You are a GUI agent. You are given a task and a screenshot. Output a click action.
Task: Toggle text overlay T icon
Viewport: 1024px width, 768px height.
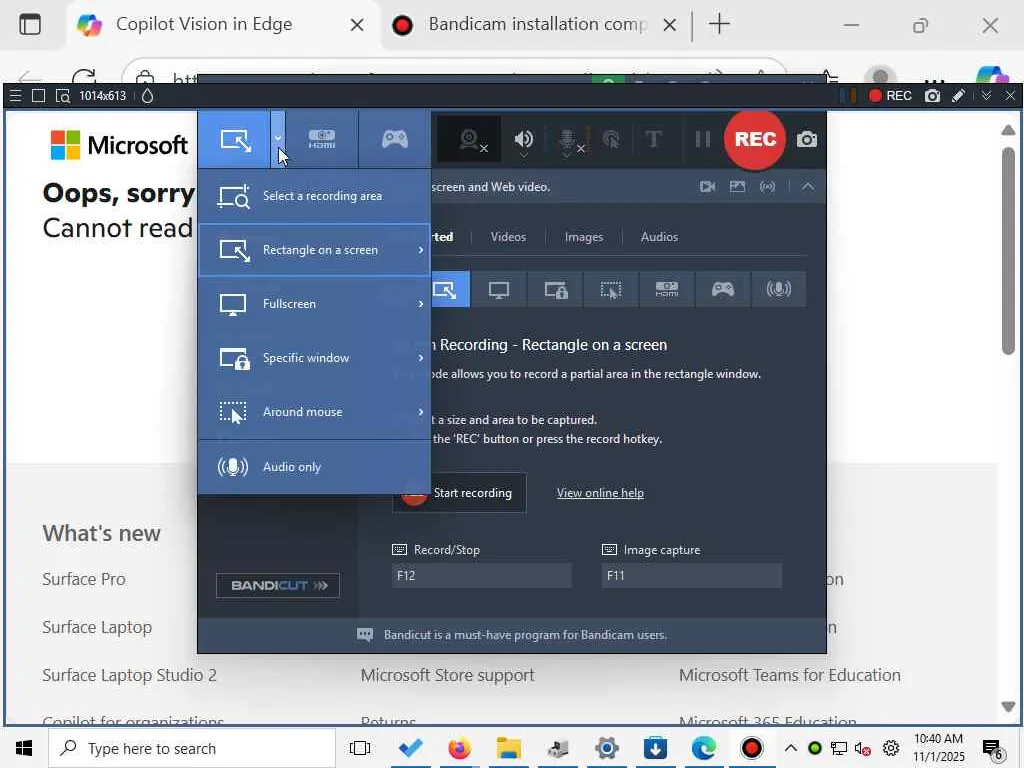[653, 139]
